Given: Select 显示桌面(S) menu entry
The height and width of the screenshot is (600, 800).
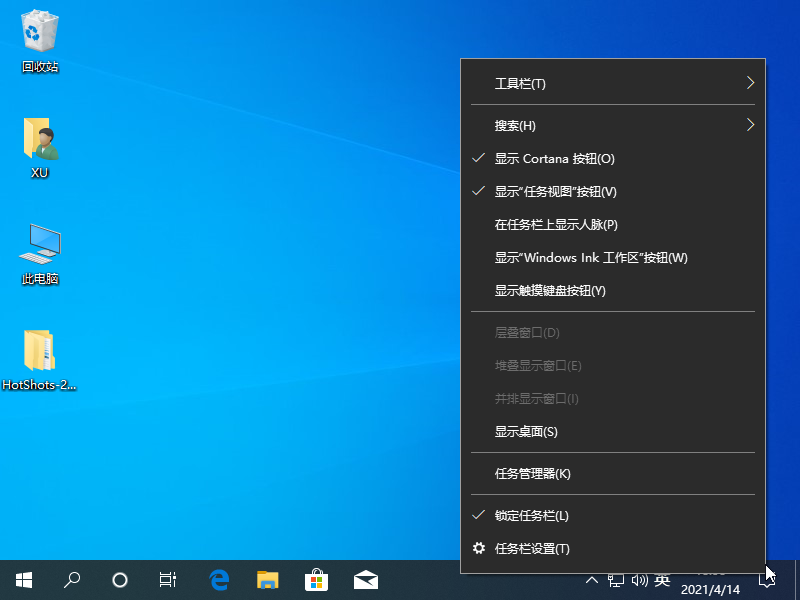Looking at the screenshot, I should pos(526,432).
